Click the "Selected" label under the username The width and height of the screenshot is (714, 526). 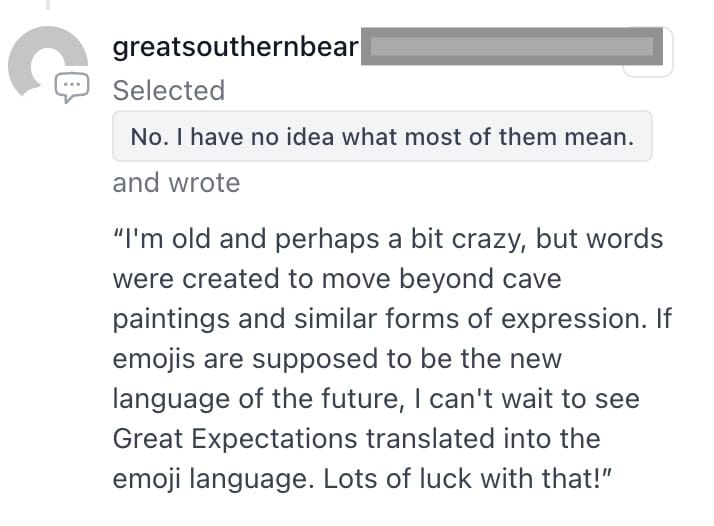(x=169, y=90)
